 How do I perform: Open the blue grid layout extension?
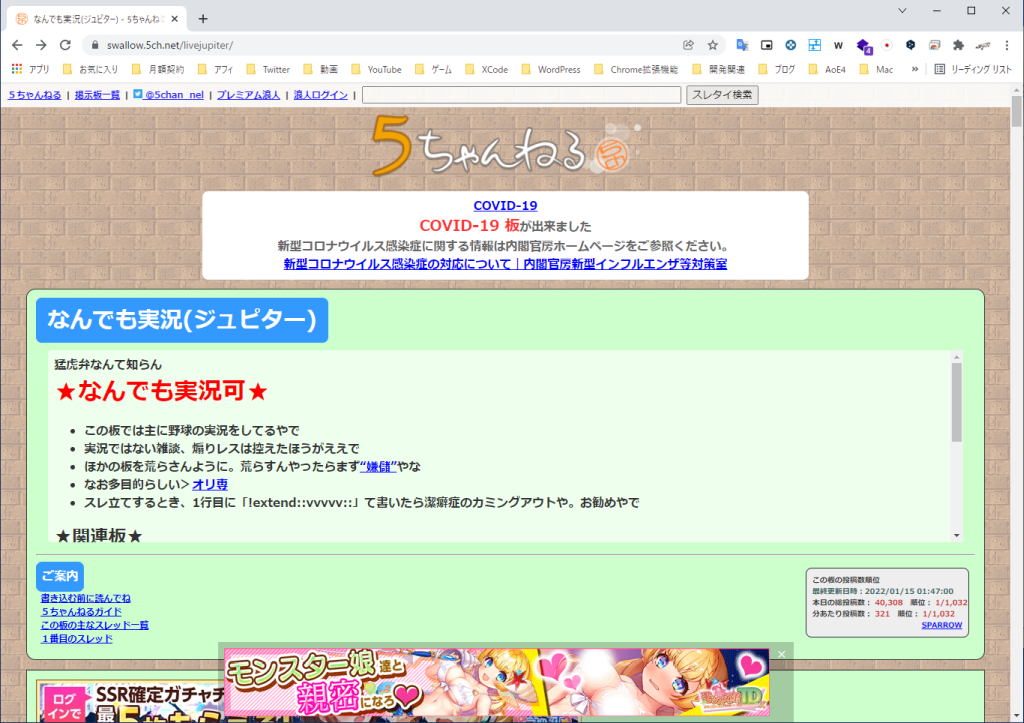pyautogui.click(x=814, y=45)
